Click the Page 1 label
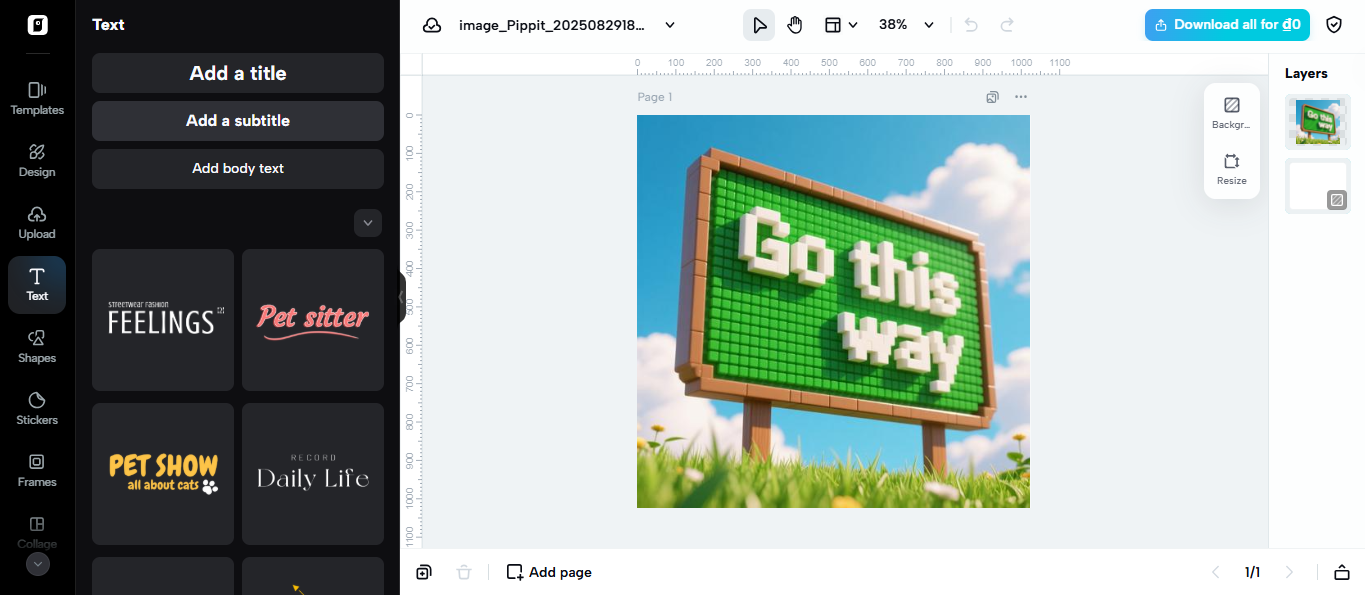Image resolution: width=1365 pixels, height=595 pixels. pyautogui.click(x=655, y=97)
